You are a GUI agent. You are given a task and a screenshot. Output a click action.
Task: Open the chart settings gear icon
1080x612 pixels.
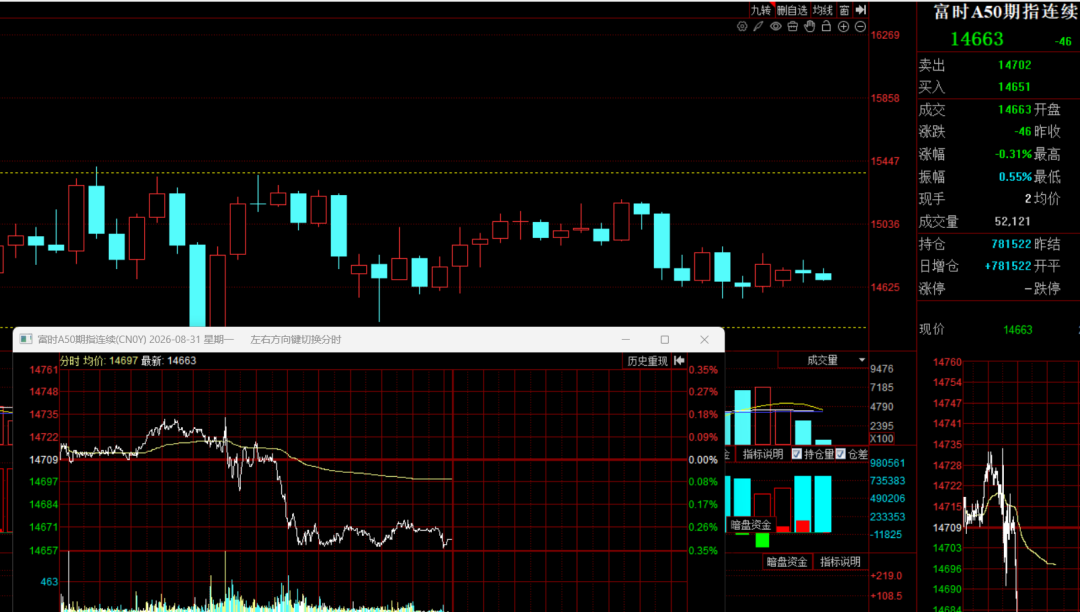click(x=742, y=26)
